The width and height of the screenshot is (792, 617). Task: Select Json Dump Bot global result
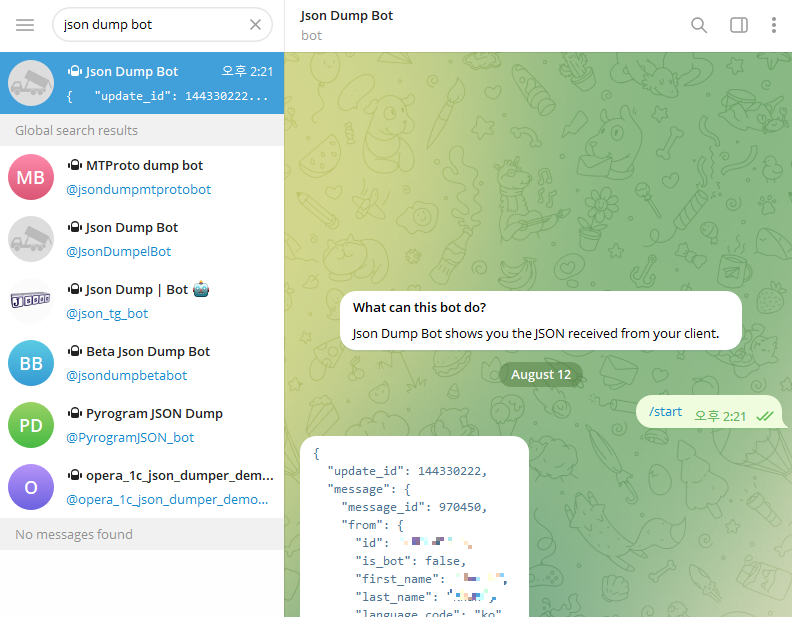tap(142, 239)
